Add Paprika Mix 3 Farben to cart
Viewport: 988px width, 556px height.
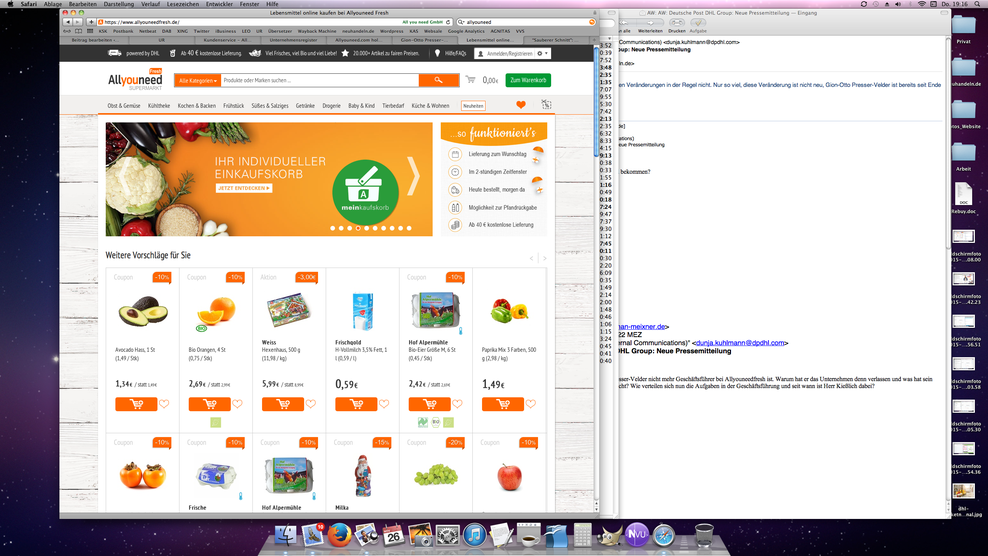click(x=503, y=404)
